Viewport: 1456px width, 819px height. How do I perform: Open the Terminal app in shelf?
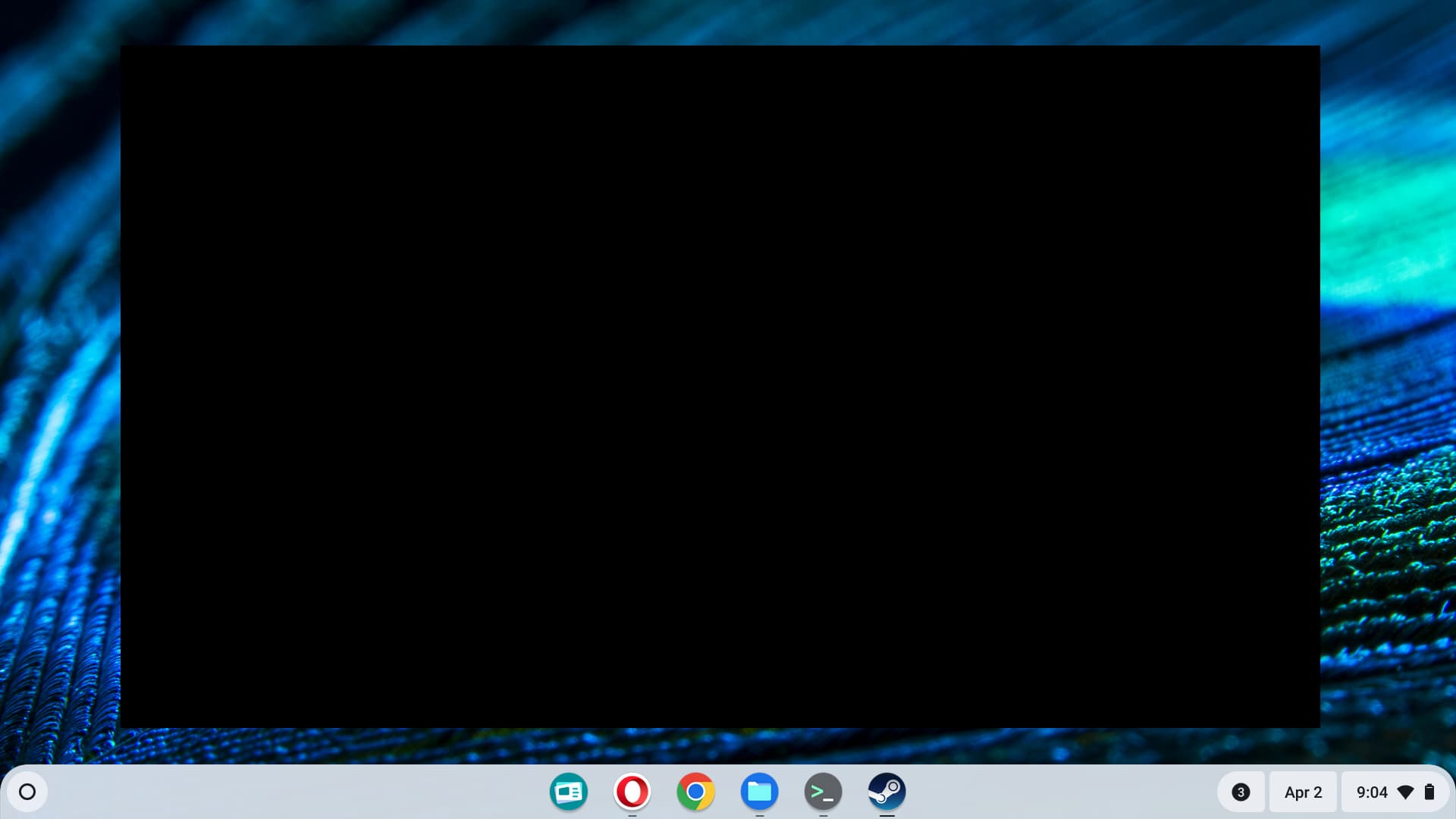coord(823,792)
